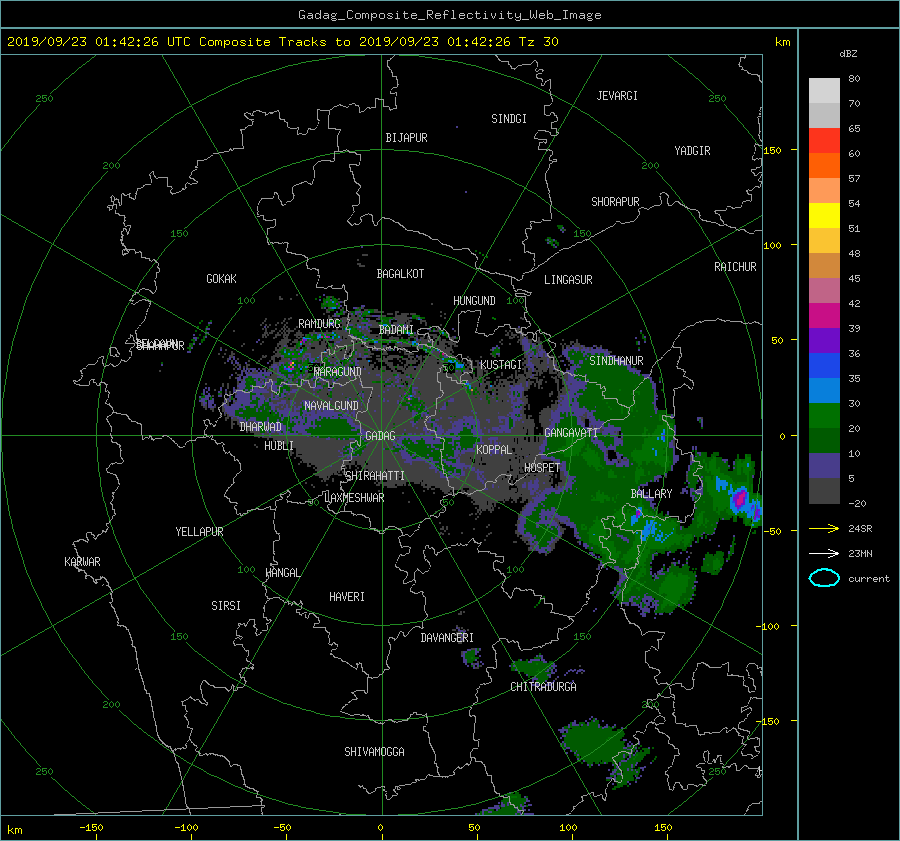Image resolution: width=900 pixels, height=841 pixels.
Task: Click the BALLARY city label
Action: coord(651,494)
